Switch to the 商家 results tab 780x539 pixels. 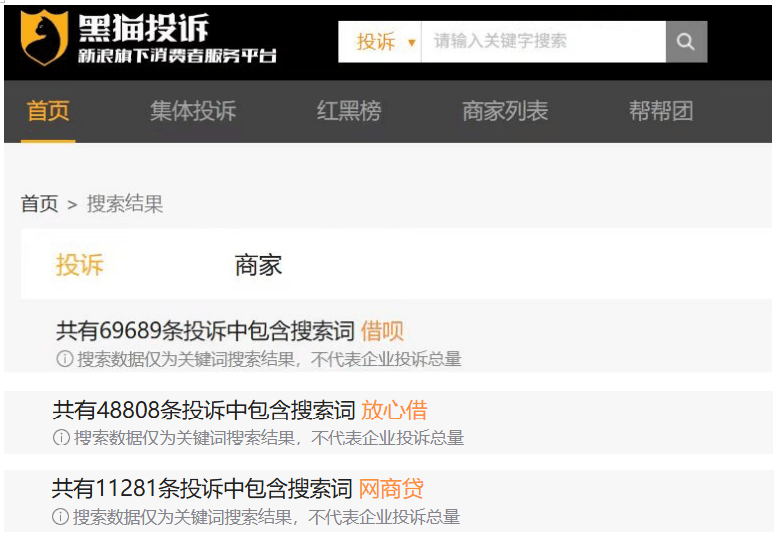pos(258,265)
